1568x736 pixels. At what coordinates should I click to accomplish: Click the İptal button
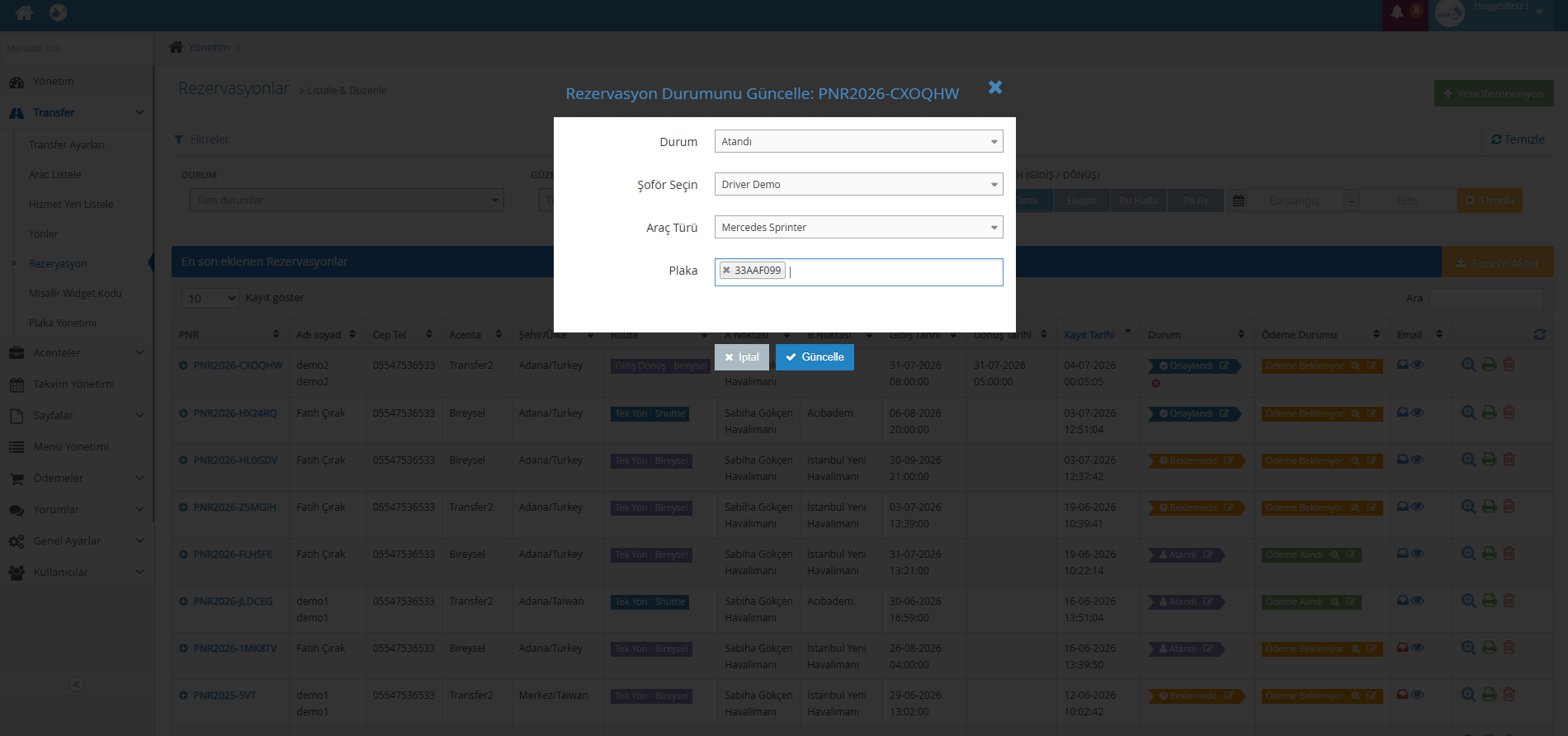[x=742, y=357]
